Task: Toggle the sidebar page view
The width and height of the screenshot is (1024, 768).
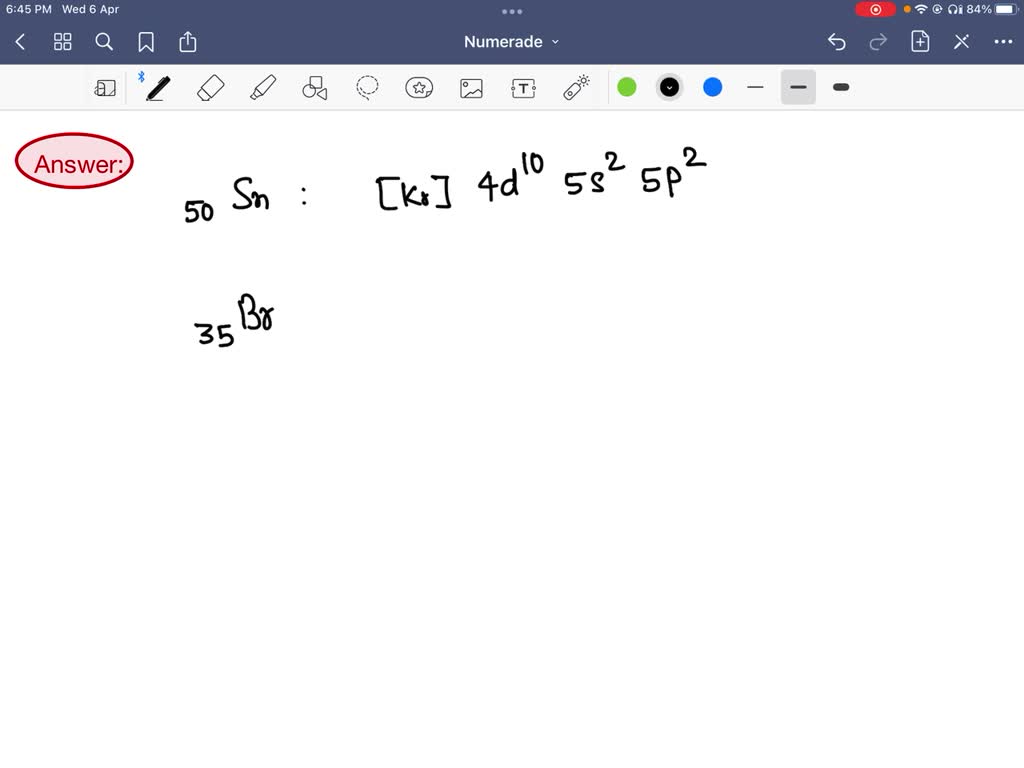Action: 105,87
